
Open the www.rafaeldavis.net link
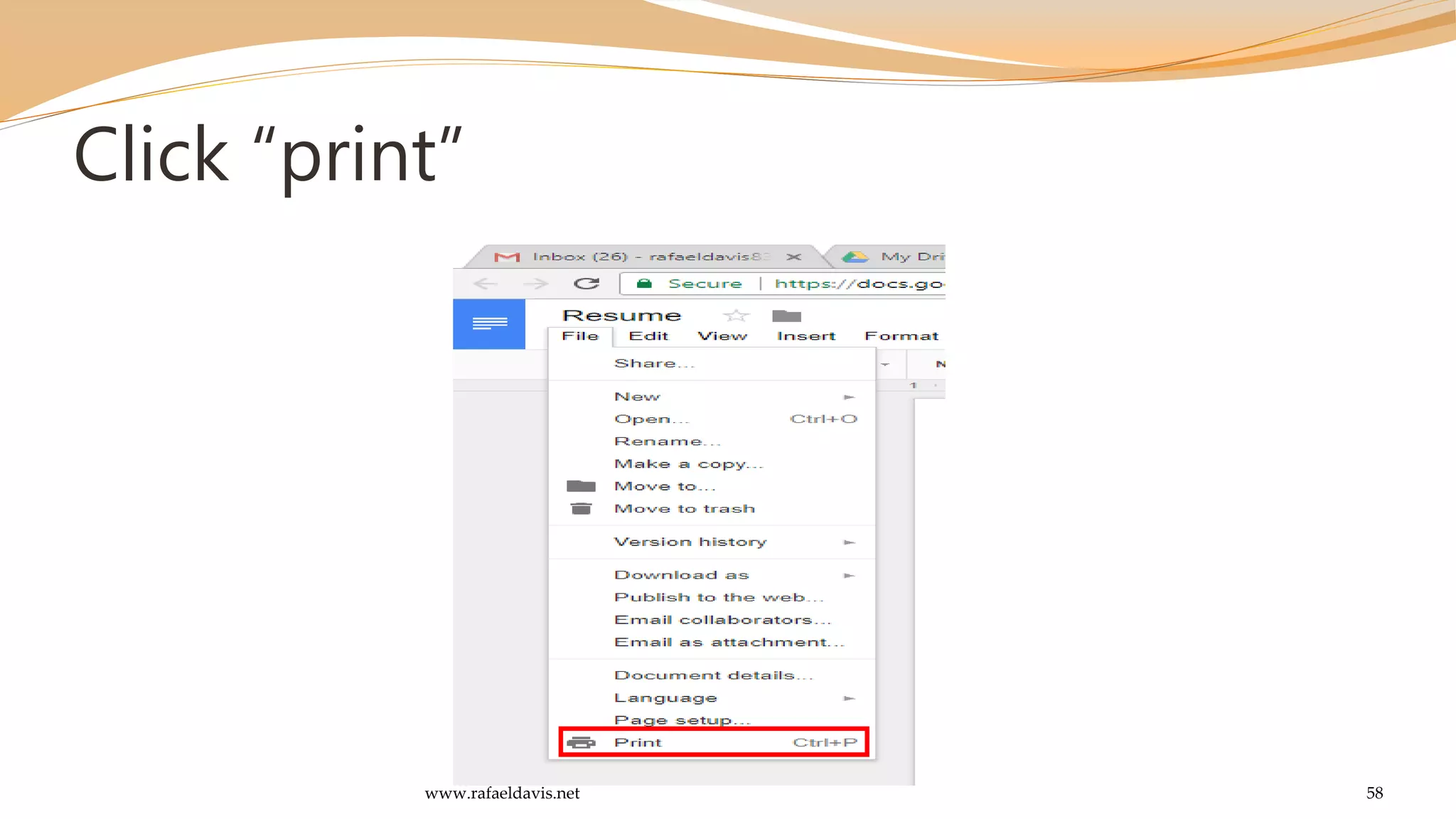(x=502, y=793)
